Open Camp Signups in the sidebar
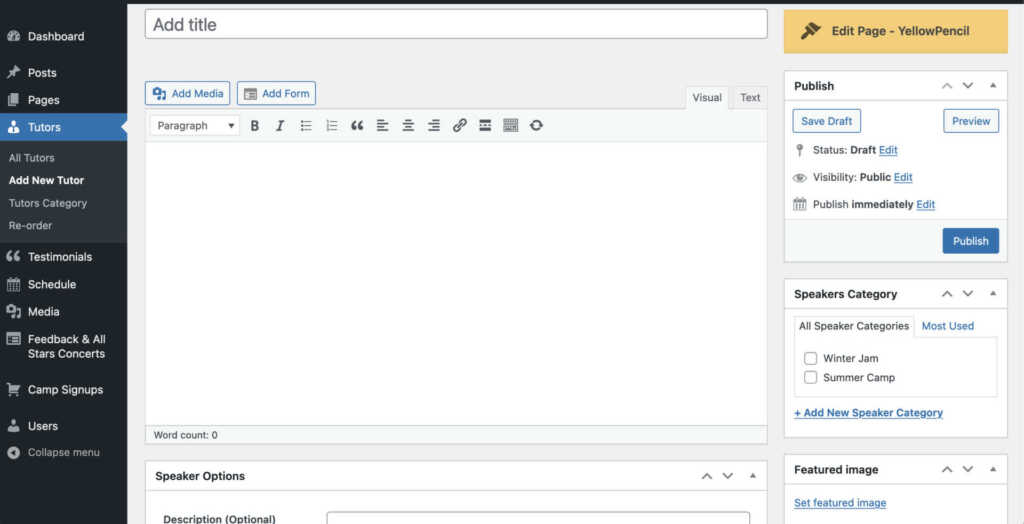 point(63,389)
